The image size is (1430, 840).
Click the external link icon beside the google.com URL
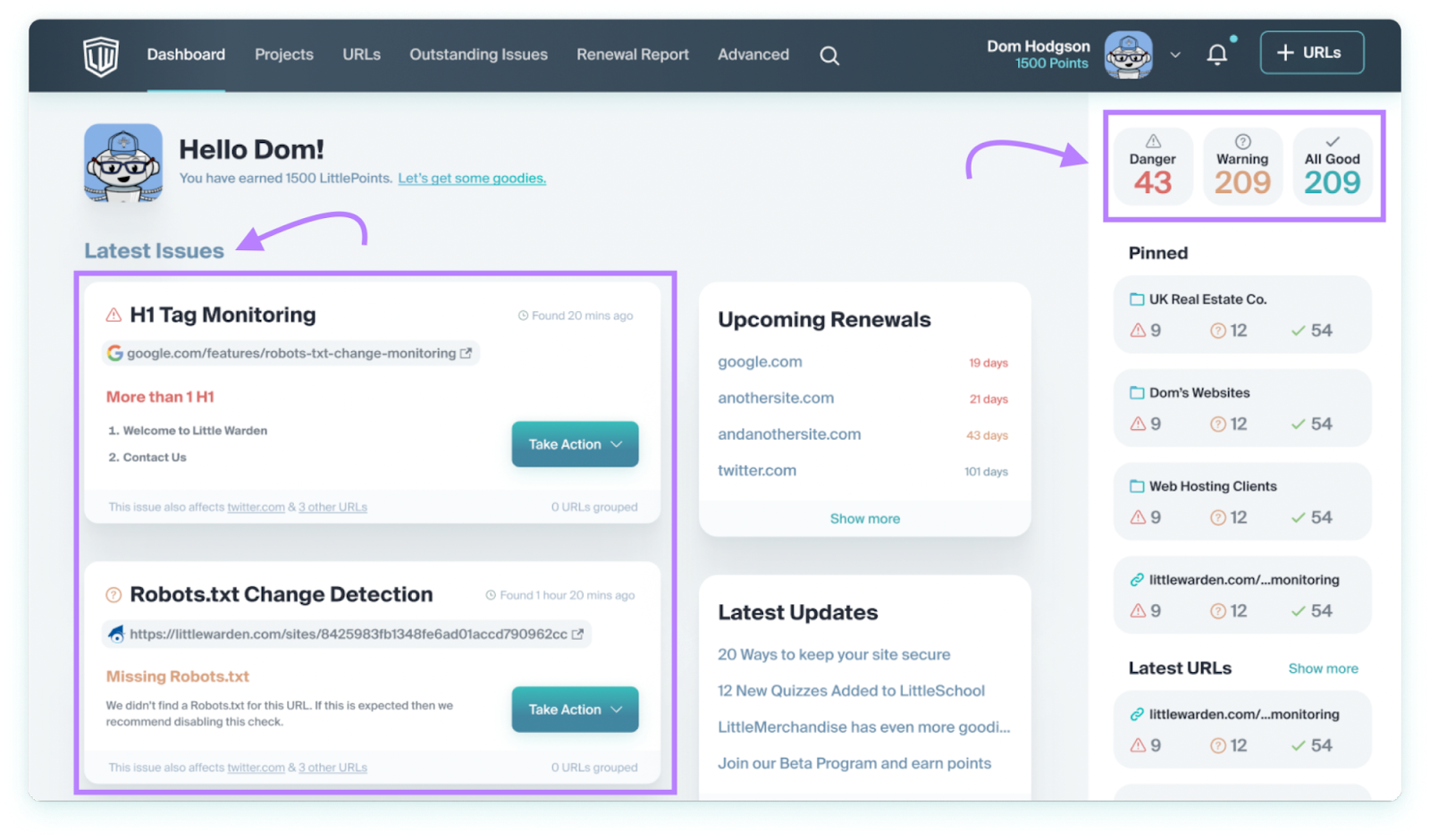466,353
